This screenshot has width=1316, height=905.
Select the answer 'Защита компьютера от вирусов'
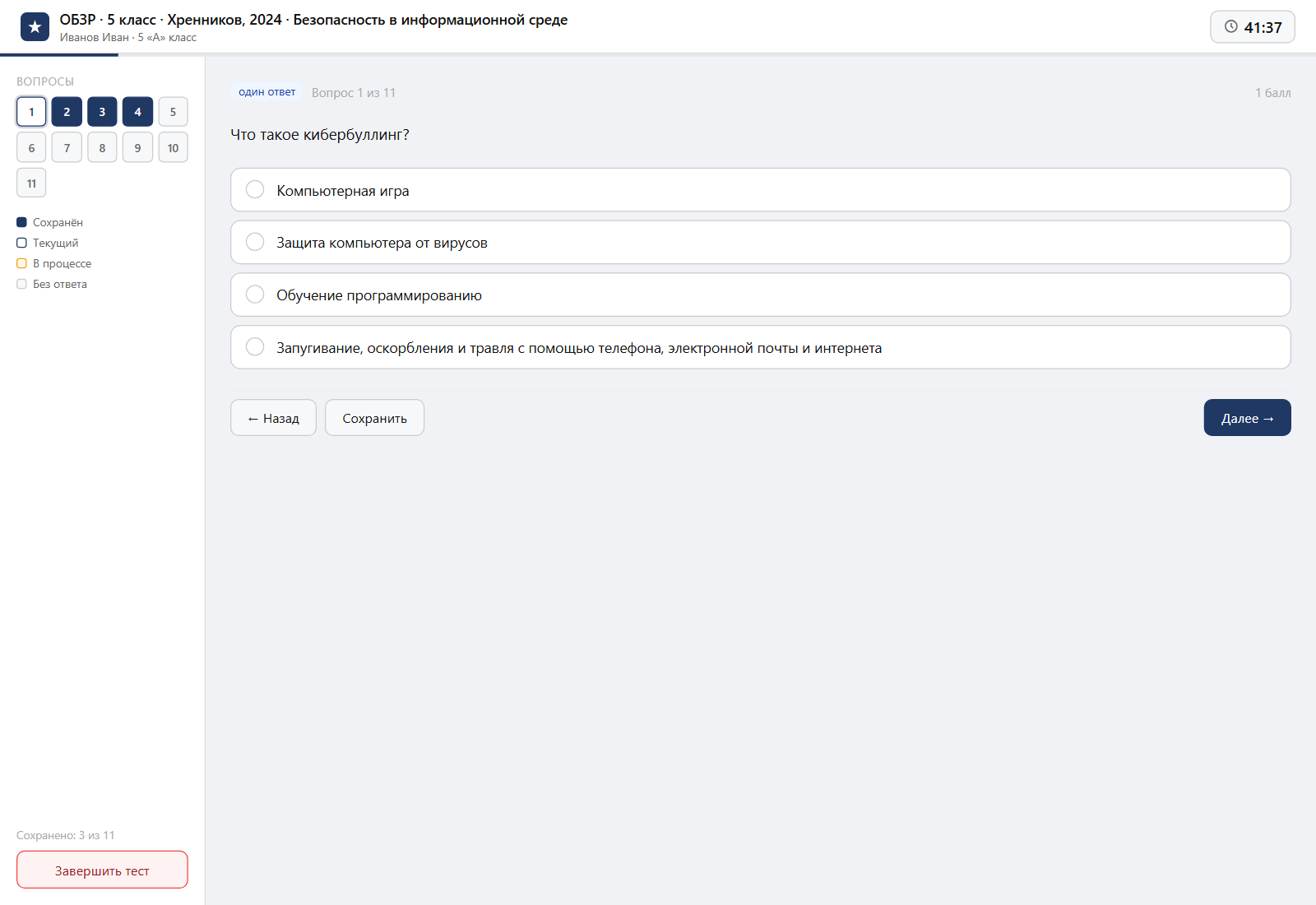tap(760, 243)
